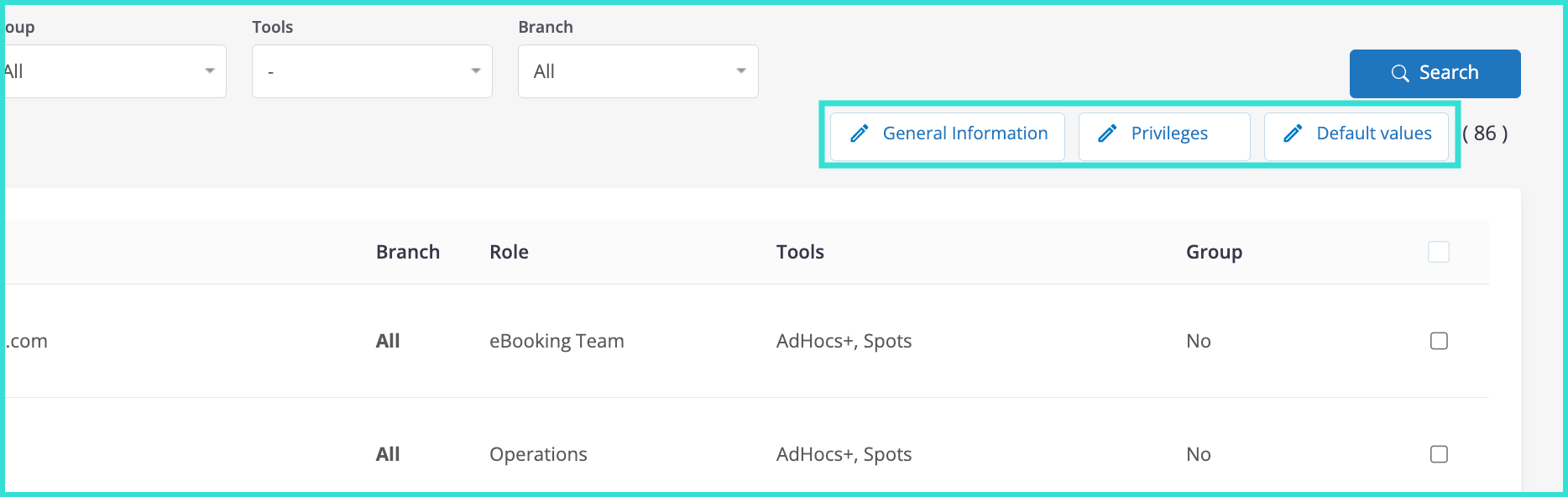Open the Tools filter dropdown
Screen dimensions: 1568x497
[372, 71]
